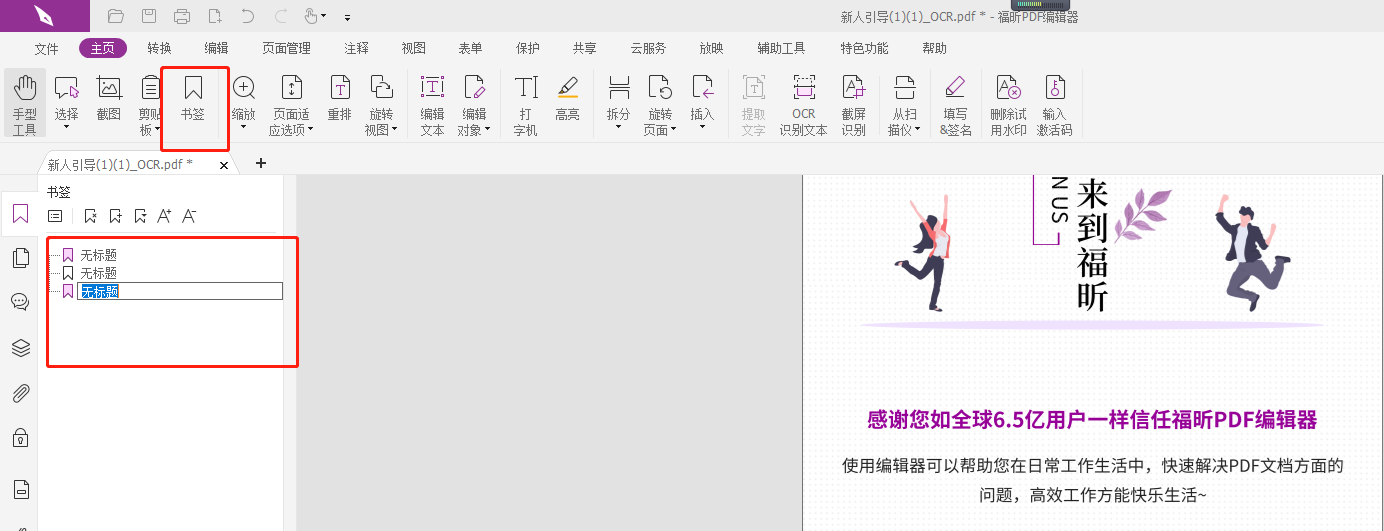This screenshot has height=531, width=1384.
Task: Open the 文件 menu
Action: 47,48
